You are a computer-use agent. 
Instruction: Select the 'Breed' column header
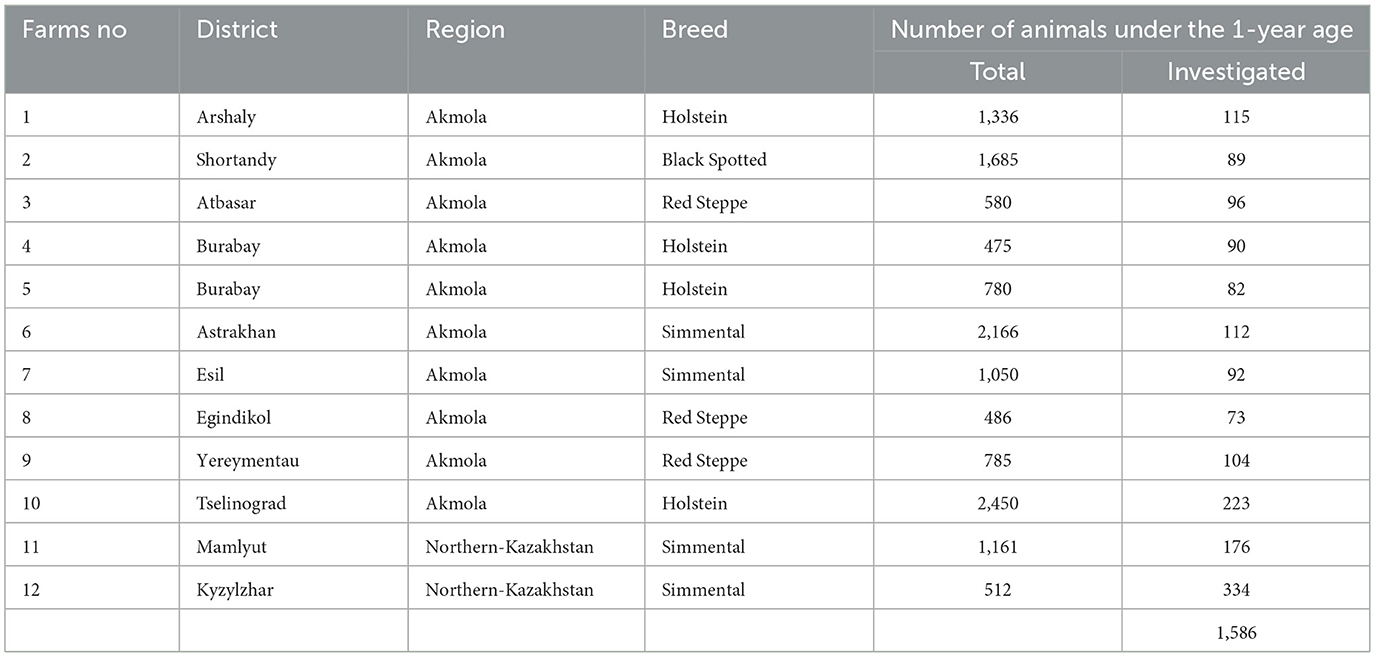click(695, 30)
